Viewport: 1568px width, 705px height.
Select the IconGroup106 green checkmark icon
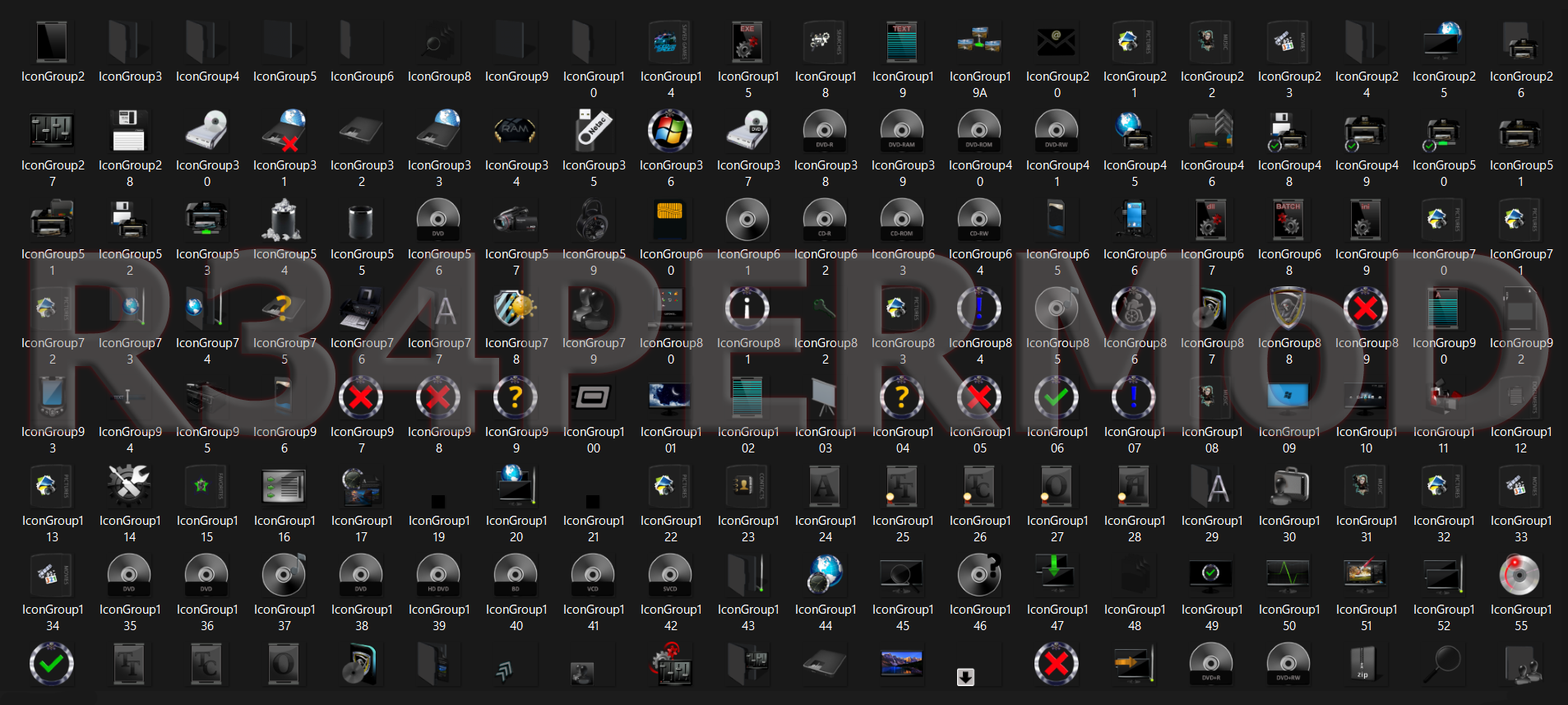pos(1057,397)
